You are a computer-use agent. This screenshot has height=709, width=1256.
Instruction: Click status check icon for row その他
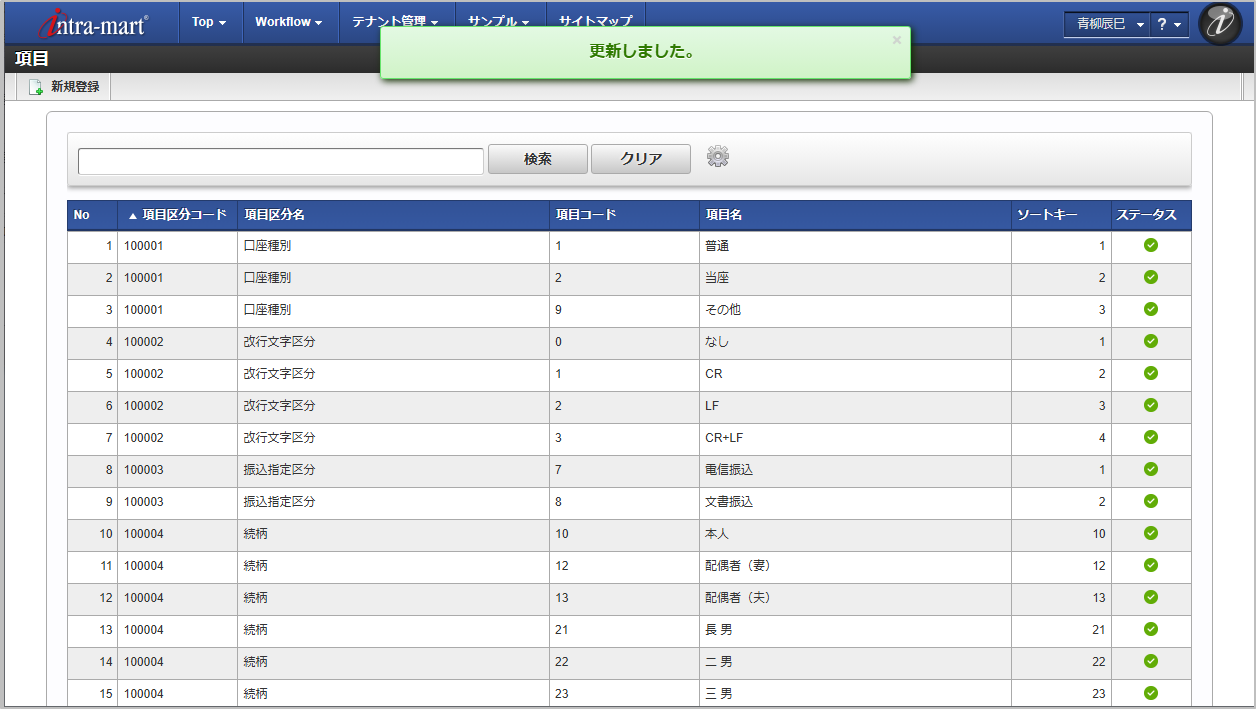1151,309
